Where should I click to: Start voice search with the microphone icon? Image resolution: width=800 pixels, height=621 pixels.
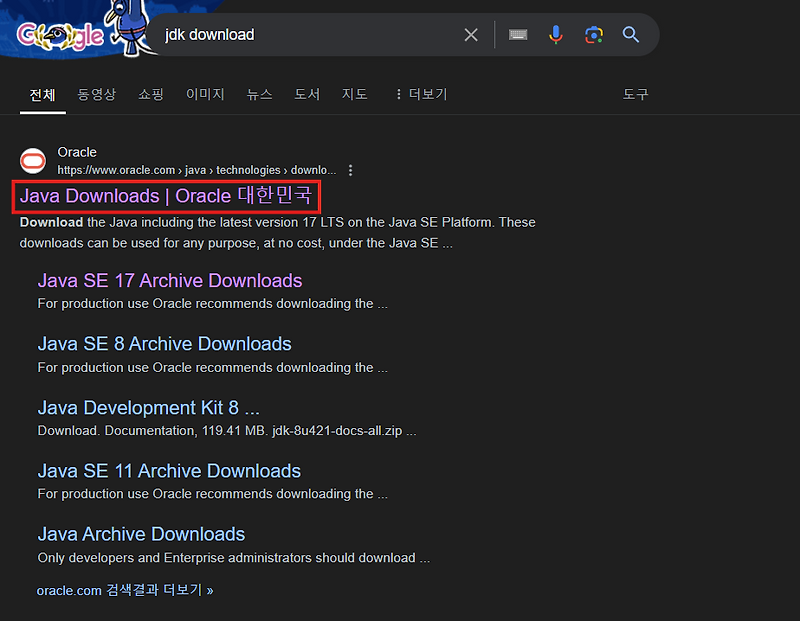click(556, 34)
